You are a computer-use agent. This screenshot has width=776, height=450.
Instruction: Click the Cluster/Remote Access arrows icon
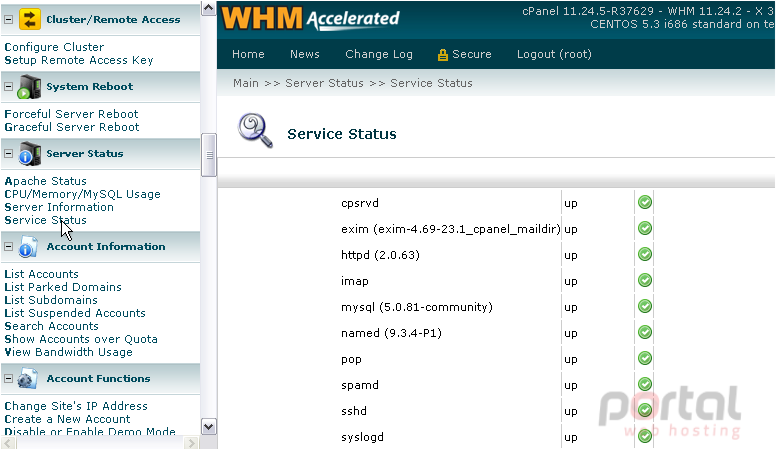[30, 19]
